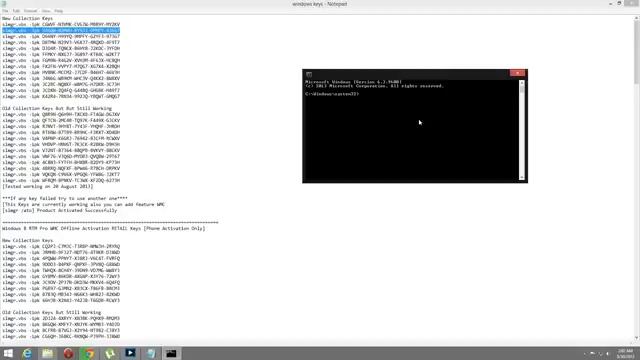Open the File menu in Notepad
This screenshot has height=360, width=640.
point(5,11)
